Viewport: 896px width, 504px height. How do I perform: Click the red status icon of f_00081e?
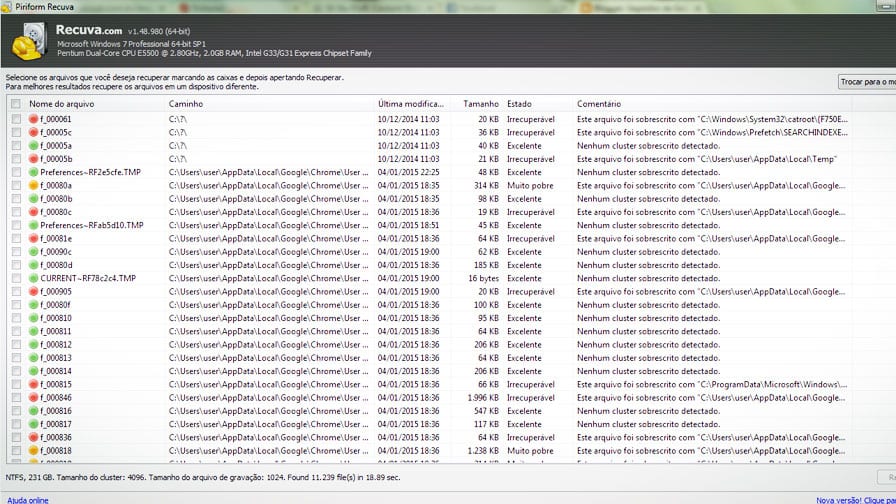pyautogui.click(x=34, y=238)
